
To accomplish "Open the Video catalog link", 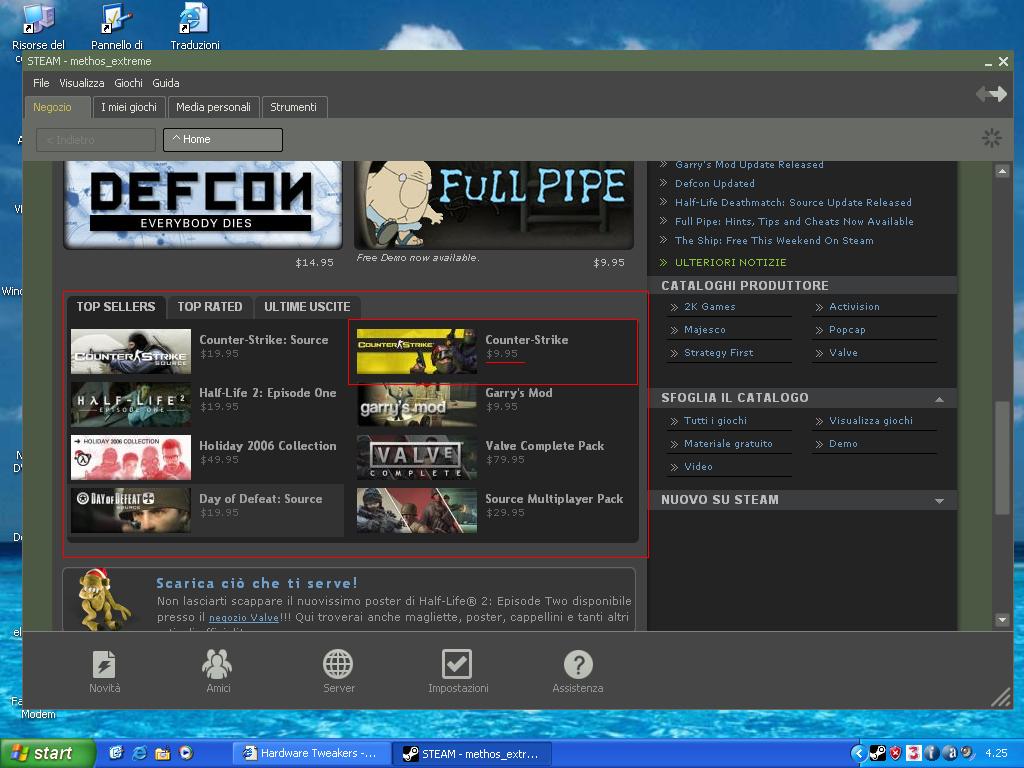I will (698, 467).
